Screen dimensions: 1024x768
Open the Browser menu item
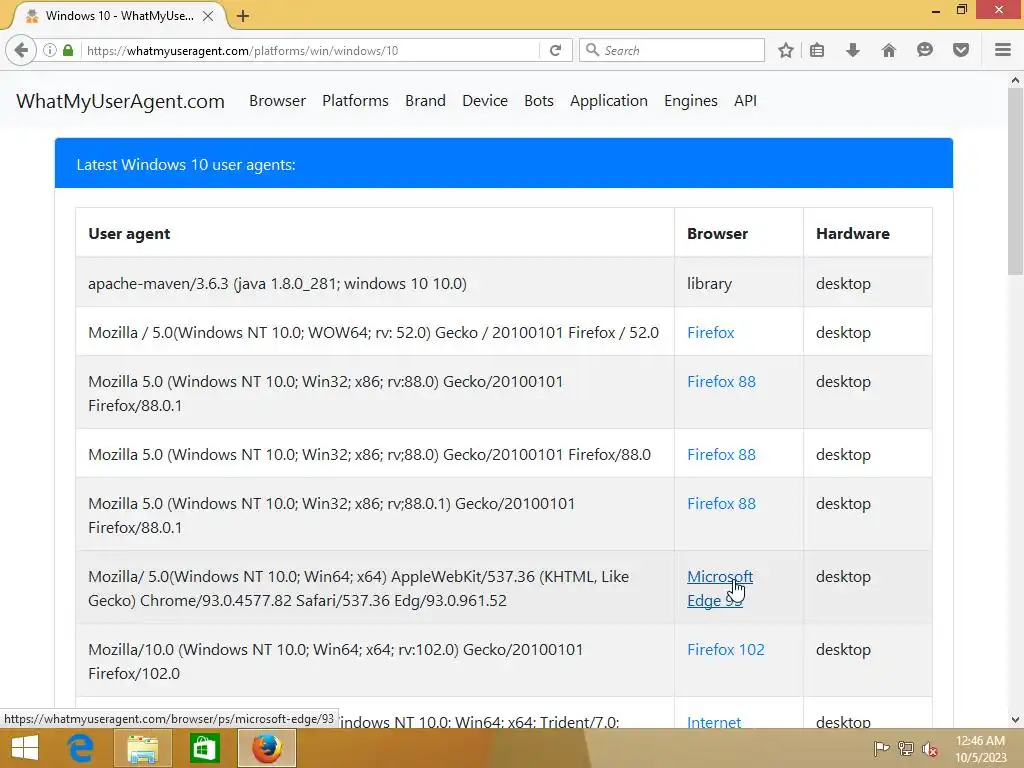(278, 101)
